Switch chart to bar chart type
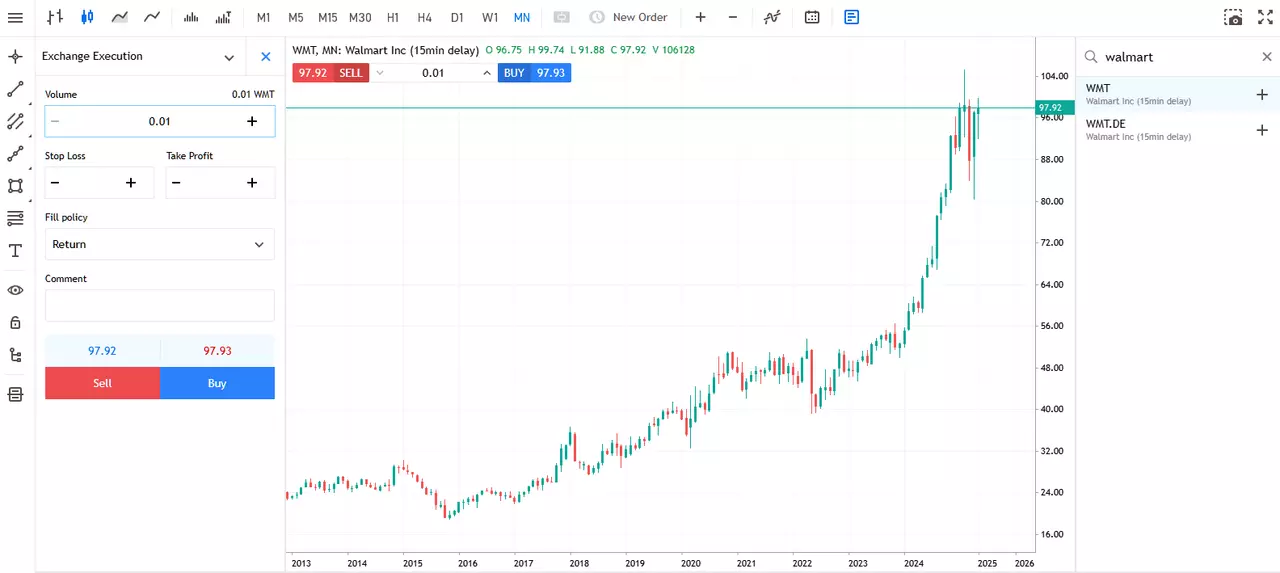This screenshot has width=1280, height=573. click(x=55, y=17)
